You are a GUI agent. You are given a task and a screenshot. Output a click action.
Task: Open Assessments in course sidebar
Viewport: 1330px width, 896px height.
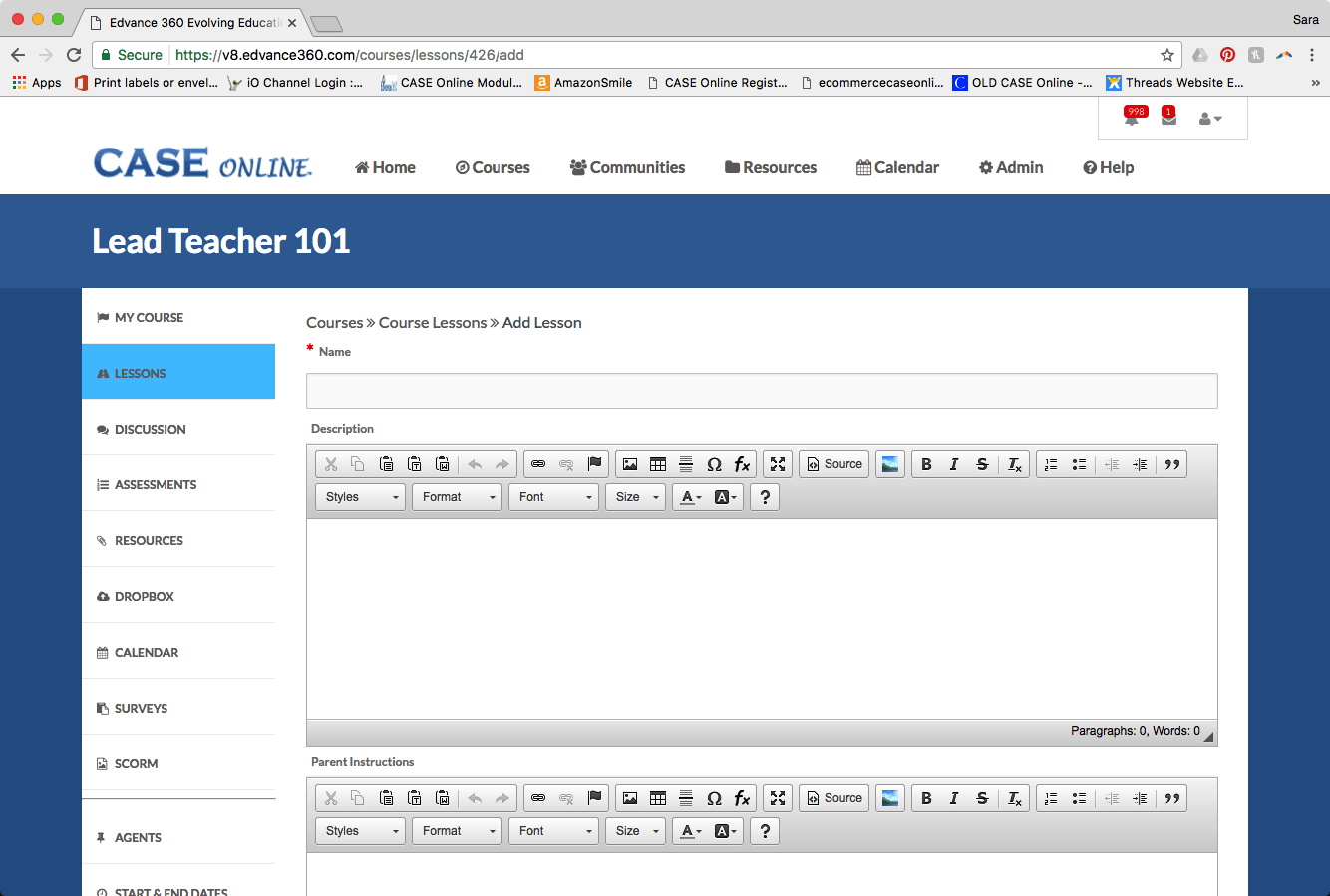tap(156, 485)
